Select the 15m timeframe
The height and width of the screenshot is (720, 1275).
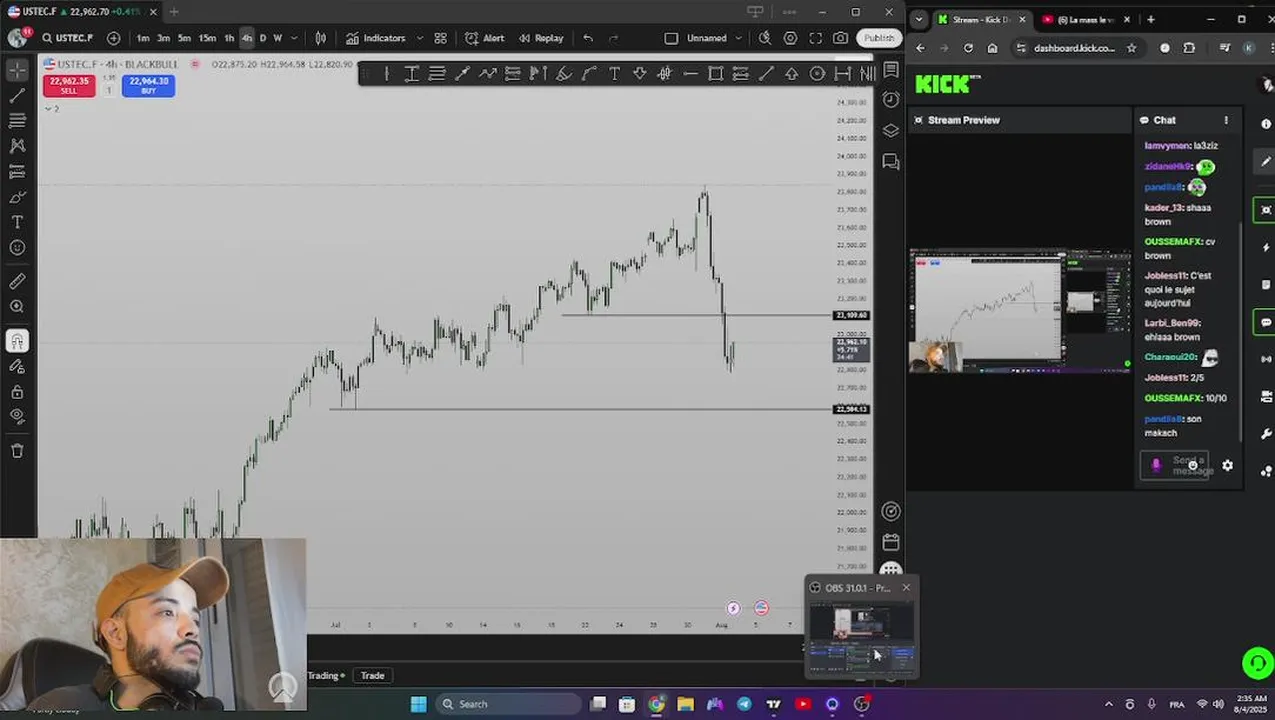tap(207, 38)
